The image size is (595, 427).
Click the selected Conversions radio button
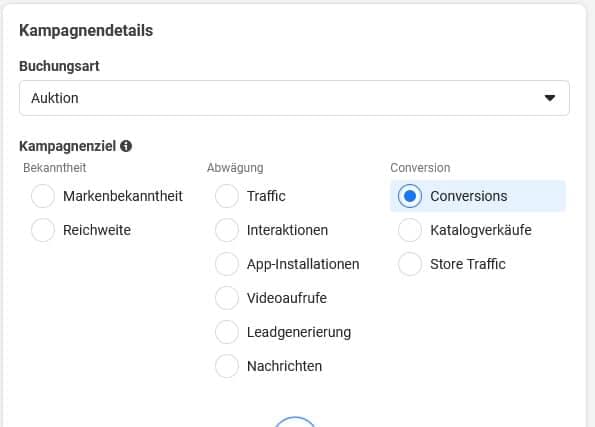tap(410, 196)
